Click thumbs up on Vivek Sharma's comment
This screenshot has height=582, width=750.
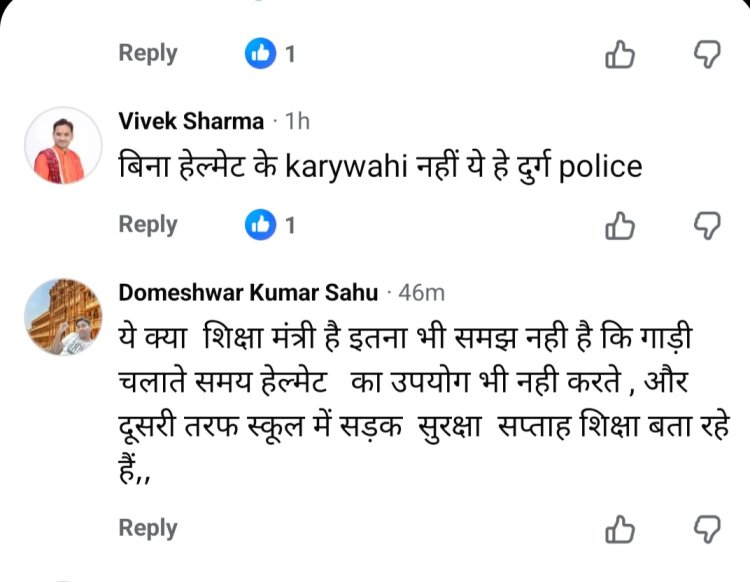[x=620, y=225]
